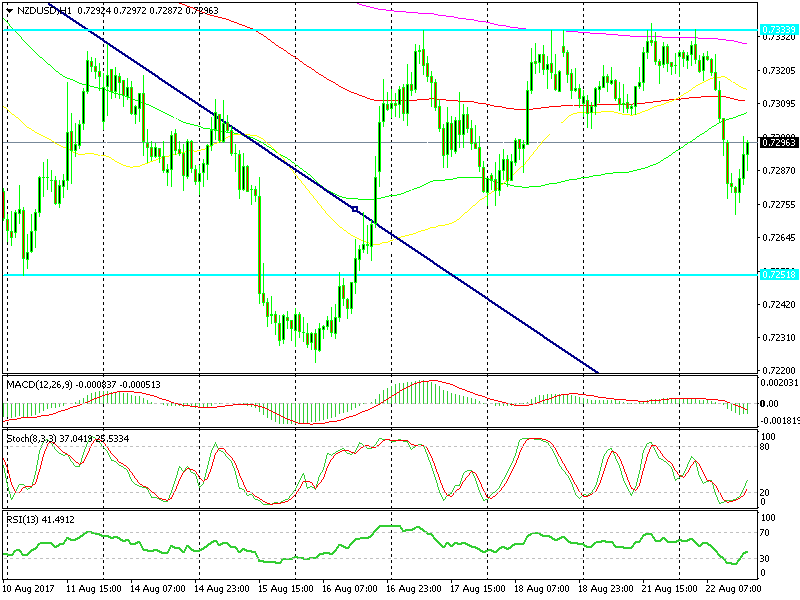Image resolution: width=800 pixels, height=600 pixels.
Task: Click the NZDUSD,H1 chart title text
Action: [x=44, y=10]
